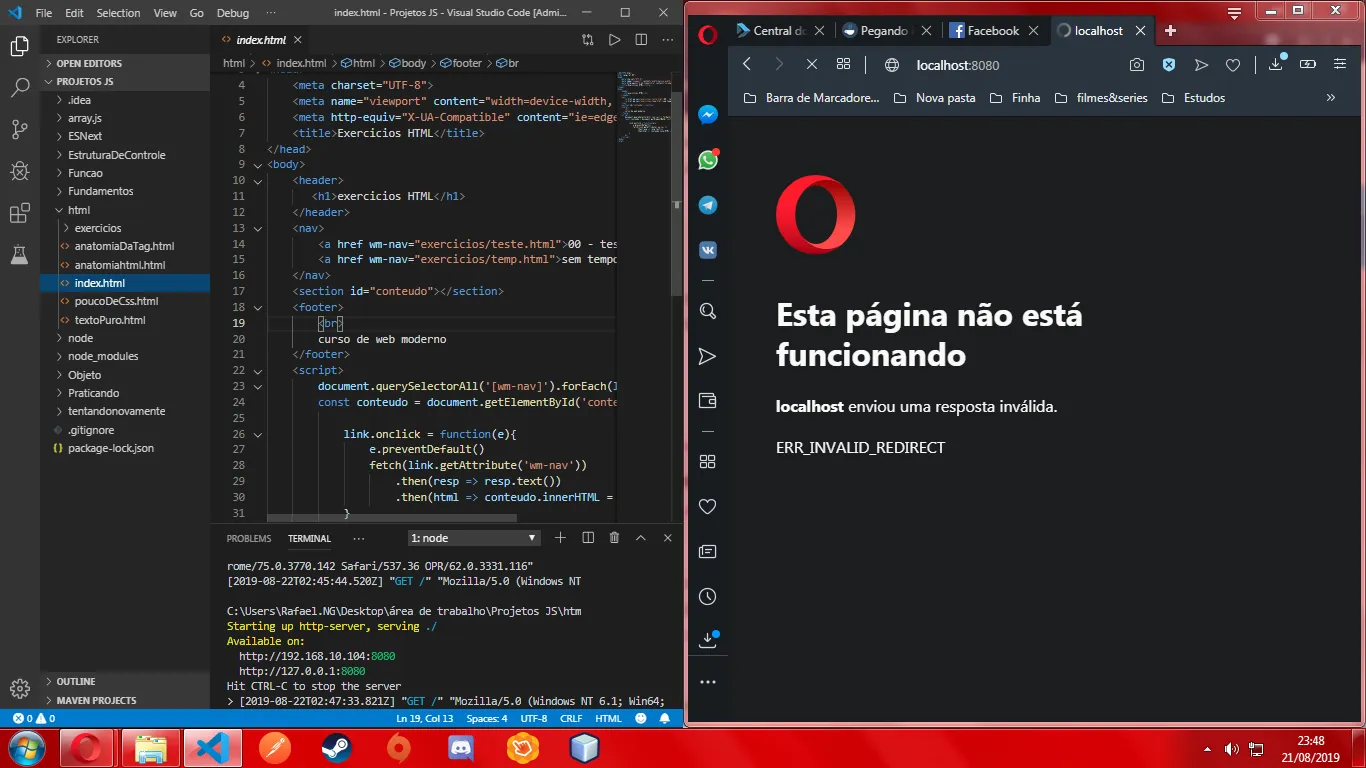The width and height of the screenshot is (1366, 768).
Task: Toggle the Opera battery saver icon
Action: coord(1307,65)
